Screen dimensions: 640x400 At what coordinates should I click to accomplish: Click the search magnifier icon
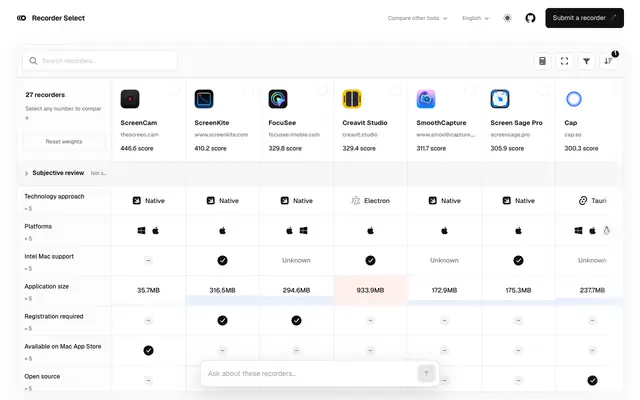click(x=33, y=61)
